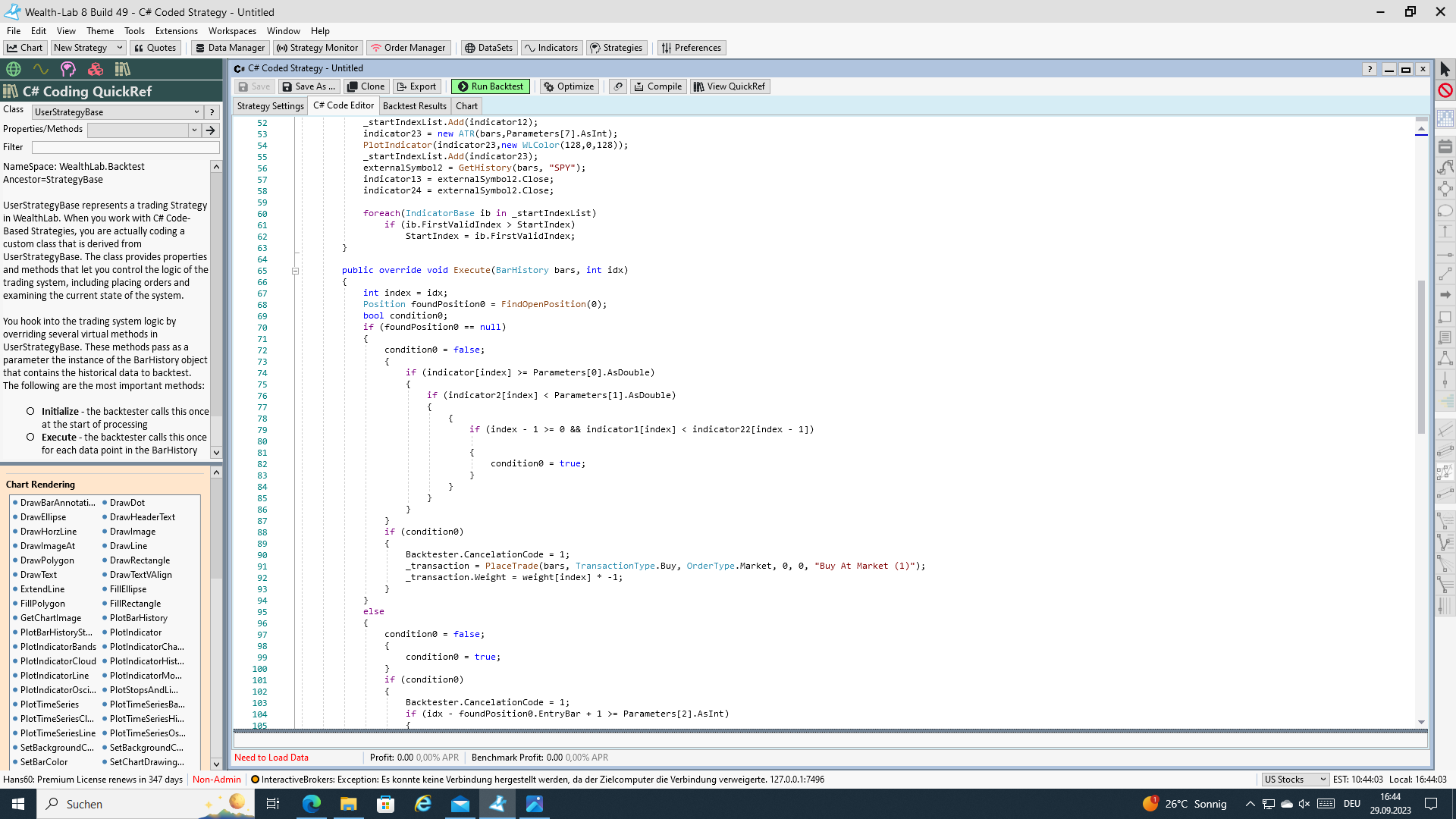Open the Theme menu

[100, 31]
